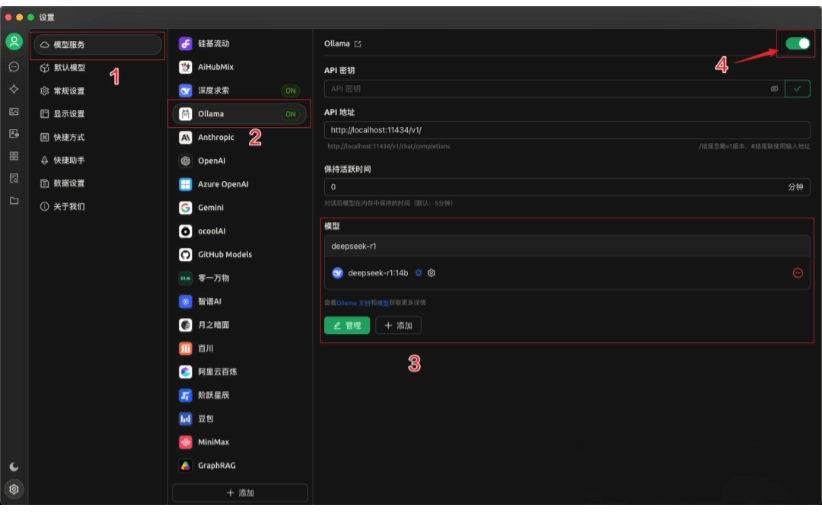This screenshot has width=822, height=512.
Task: Select the 智谱AI provider
Action: click(239, 301)
